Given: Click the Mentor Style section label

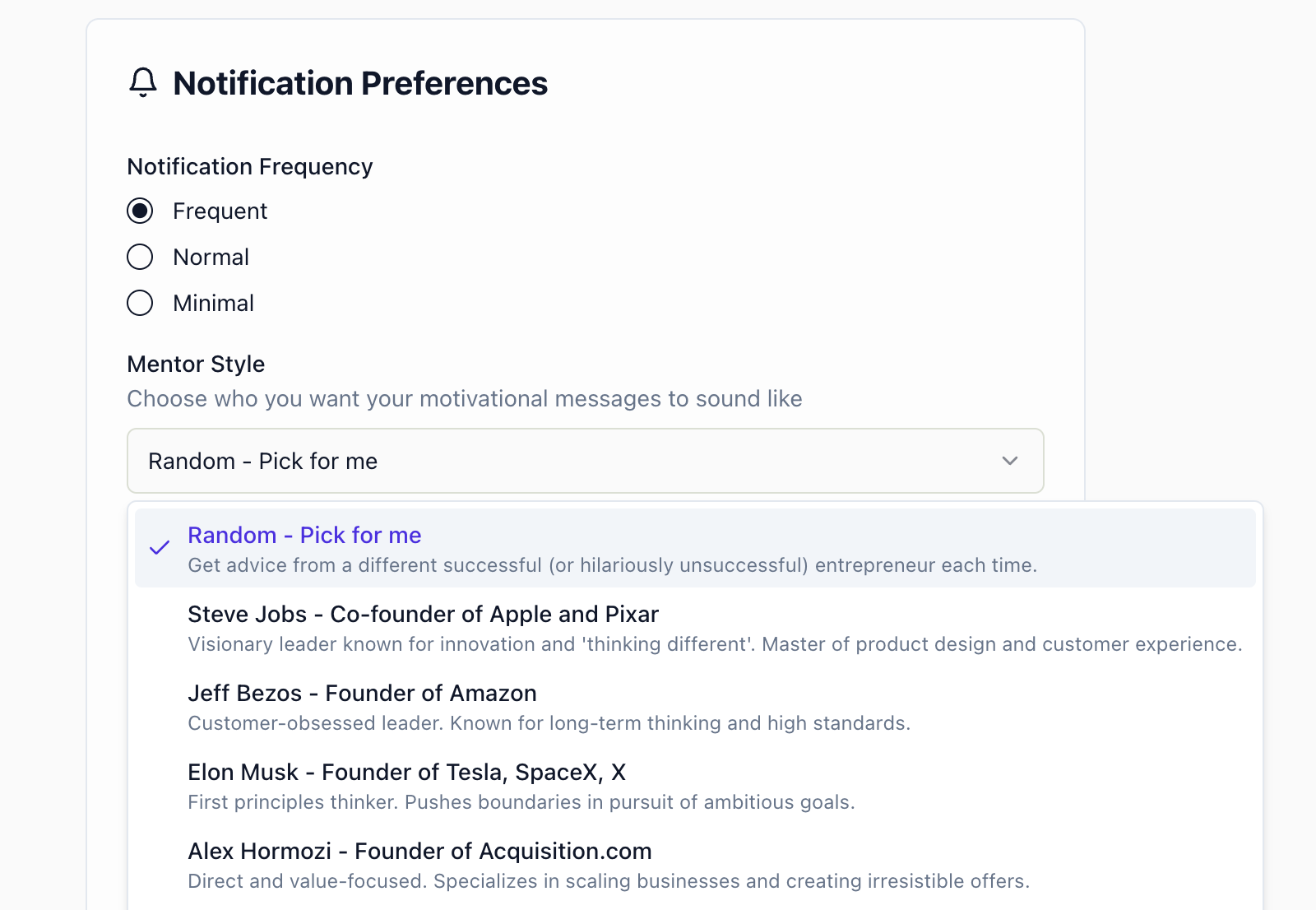Looking at the screenshot, I should coord(196,364).
